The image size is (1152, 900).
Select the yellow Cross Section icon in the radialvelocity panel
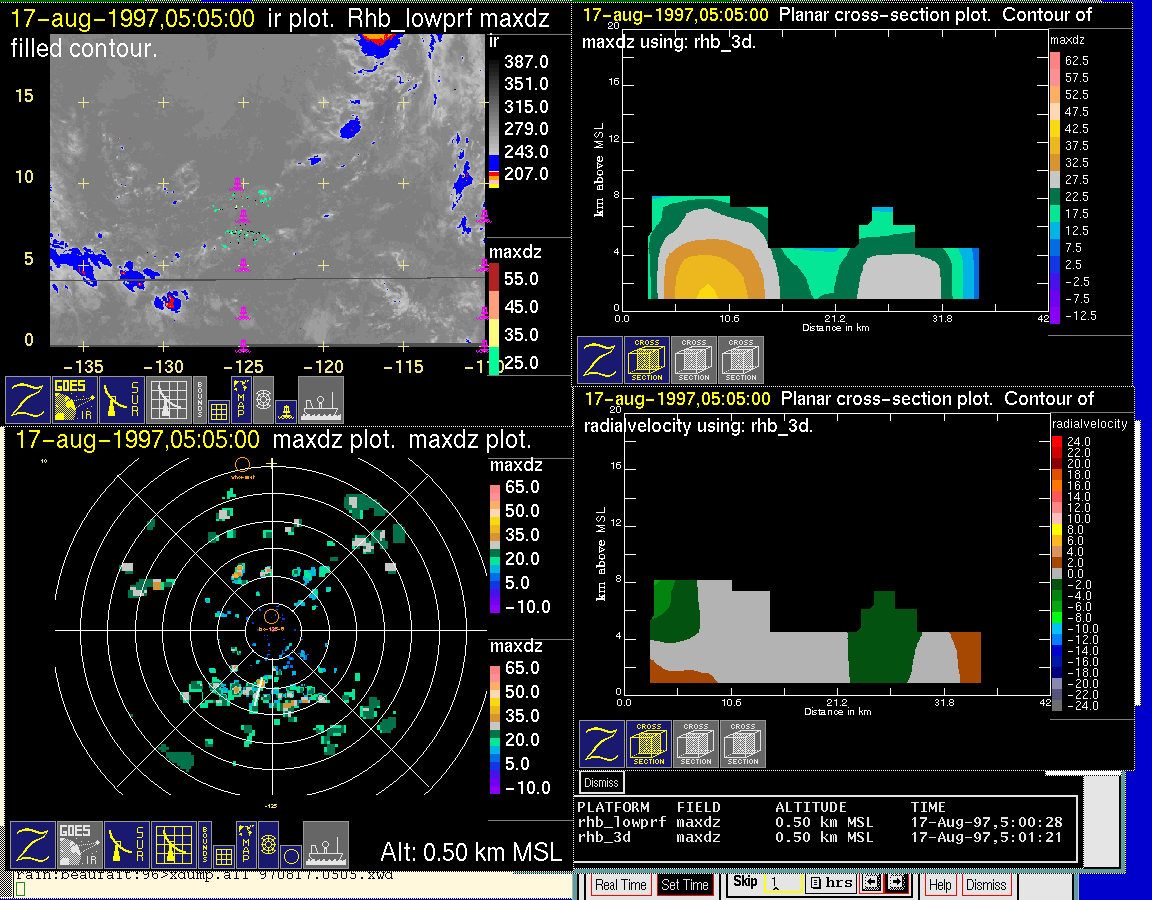pyautogui.click(x=648, y=745)
